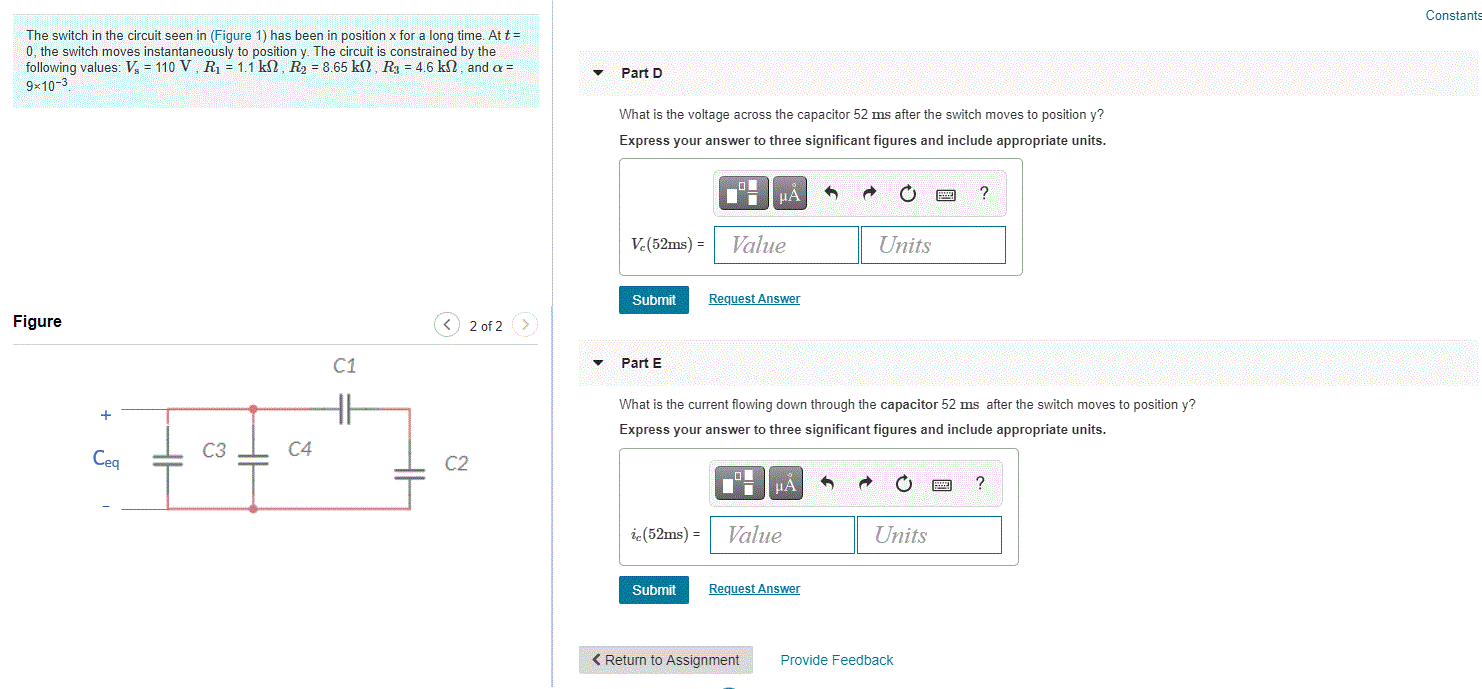This screenshot has height=689, width=1482.
Task: Go to the previous figure page
Action: coord(447,324)
